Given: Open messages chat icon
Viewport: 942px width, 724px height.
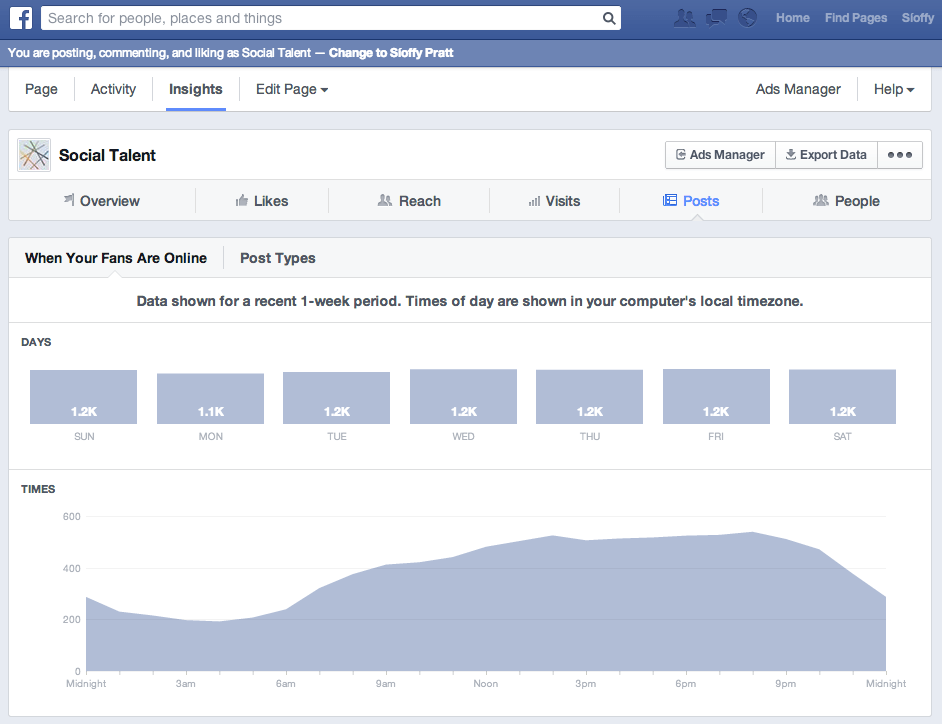Looking at the screenshot, I should [x=716, y=18].
